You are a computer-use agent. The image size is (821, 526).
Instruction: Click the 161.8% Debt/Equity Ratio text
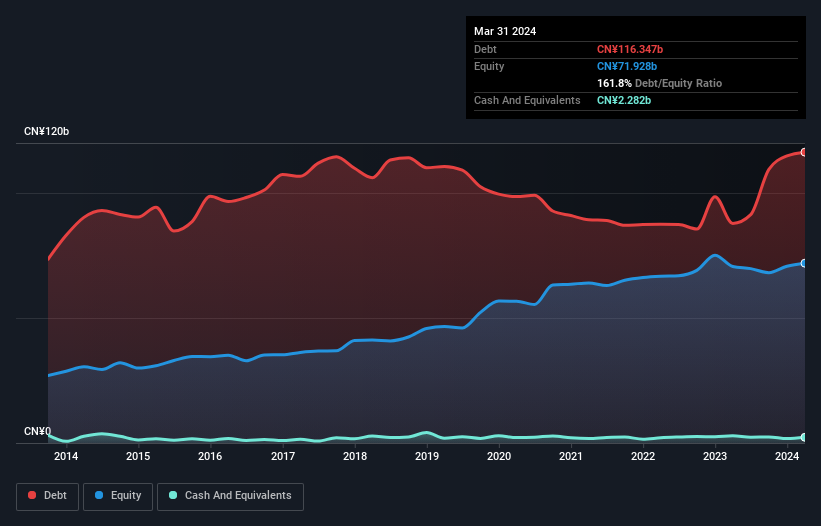tap(659, 83)
